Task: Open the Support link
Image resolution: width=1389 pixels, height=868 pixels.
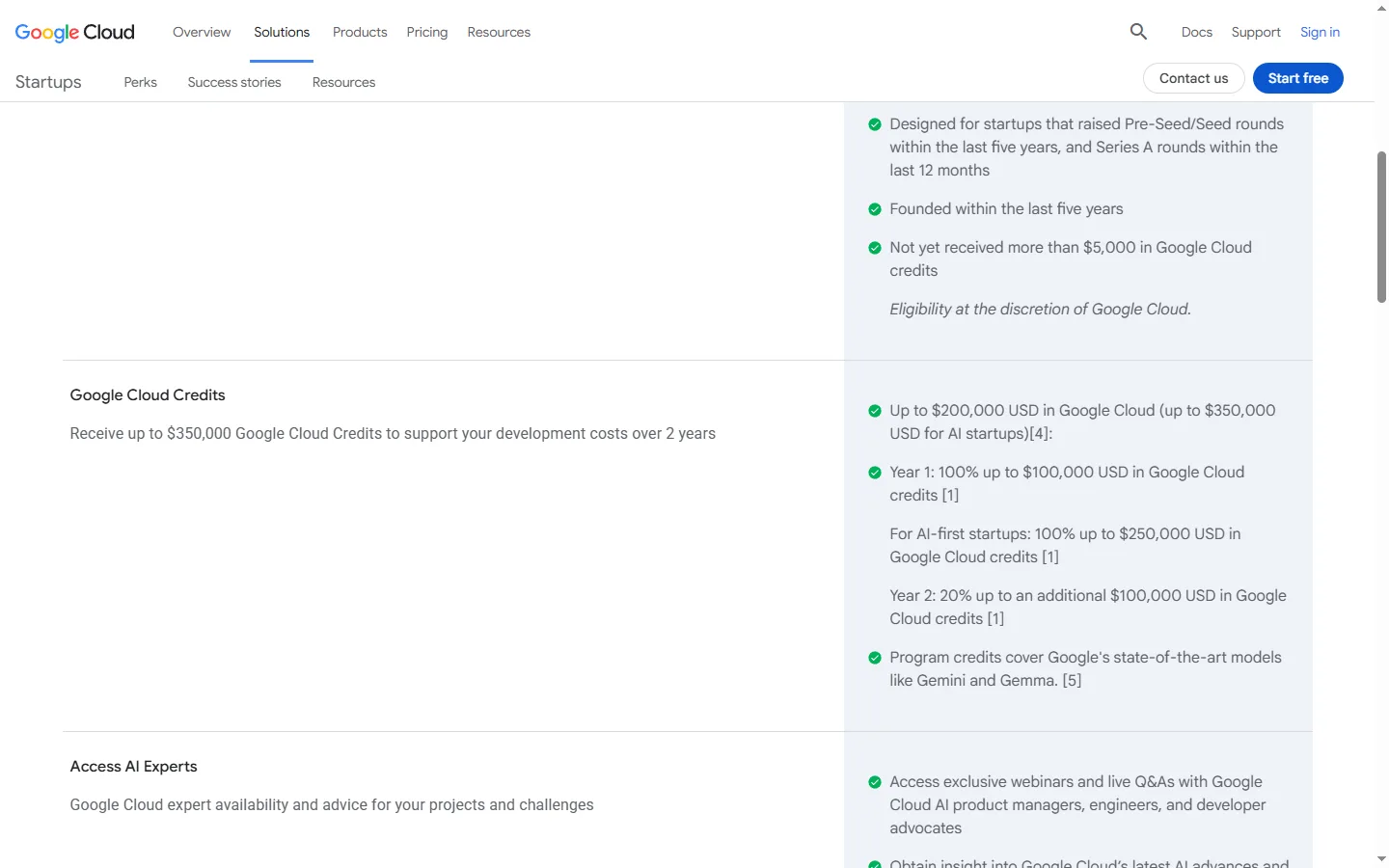Action: point(1256,32)
